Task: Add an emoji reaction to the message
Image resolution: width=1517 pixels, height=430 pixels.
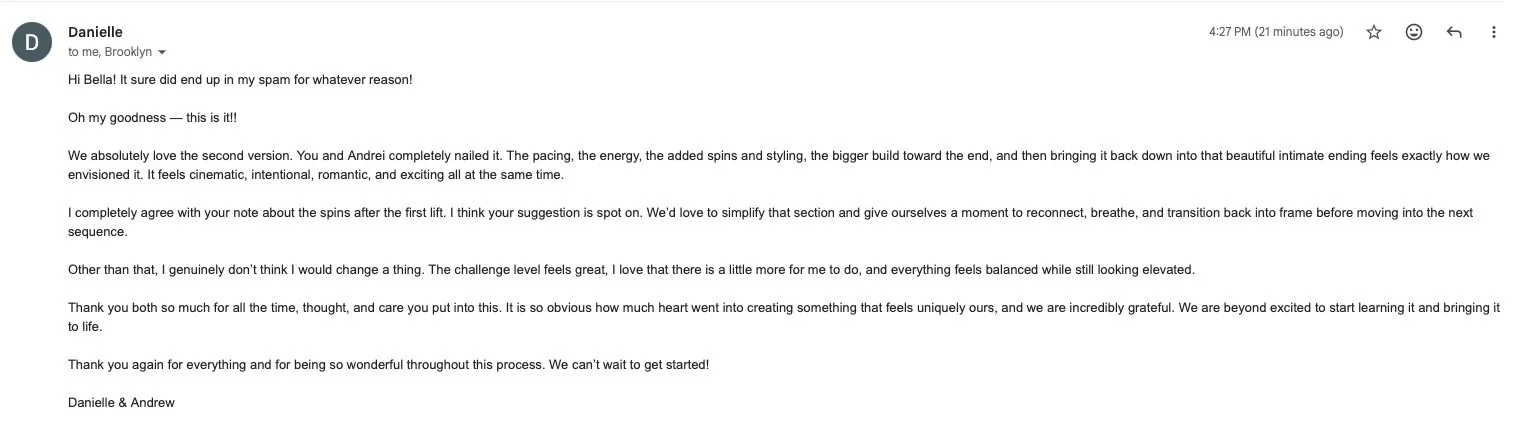Action: (1414, 32)
